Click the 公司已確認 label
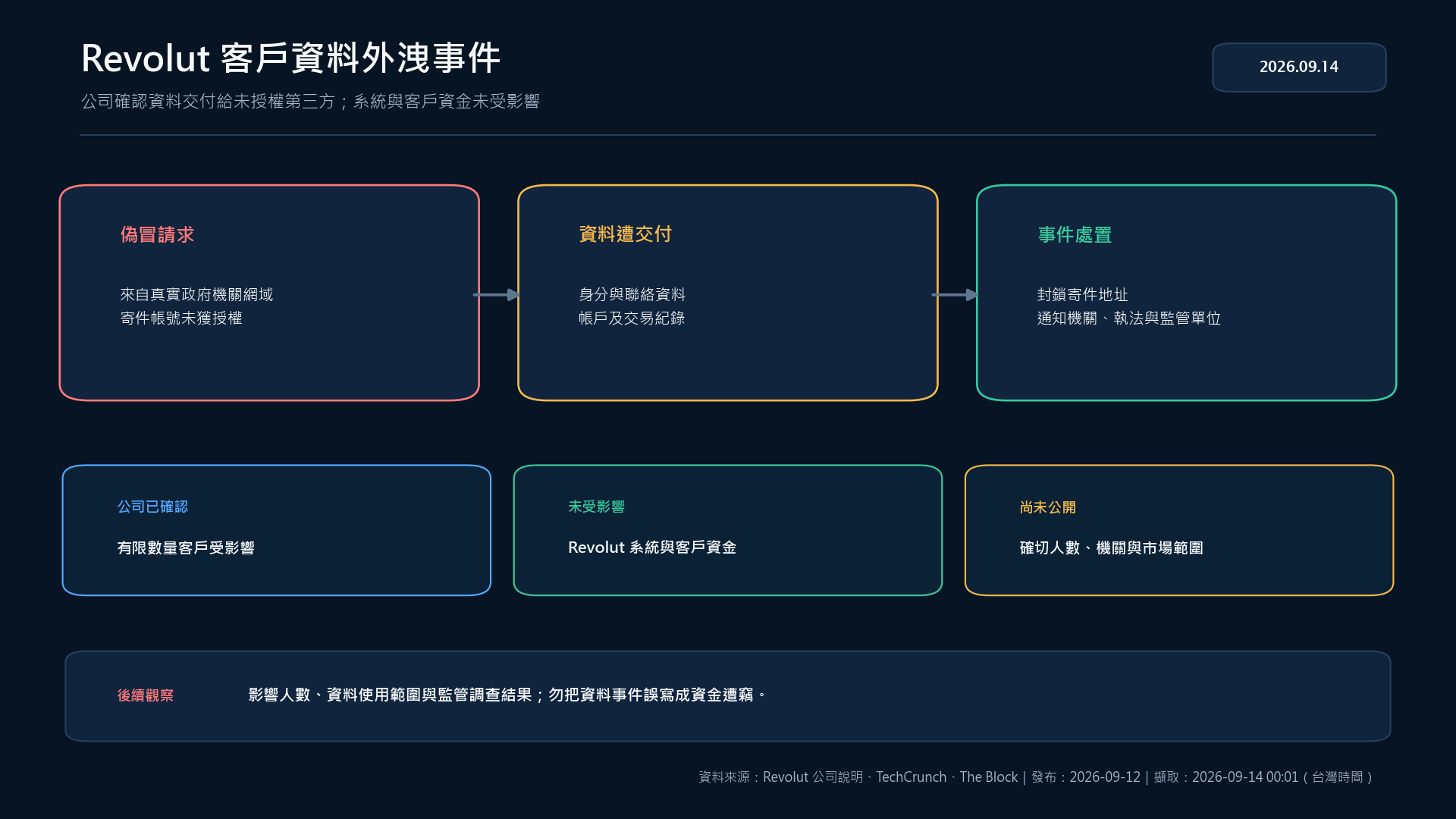This screenshot has height=819, width=1456. click(x=152, y=507)
